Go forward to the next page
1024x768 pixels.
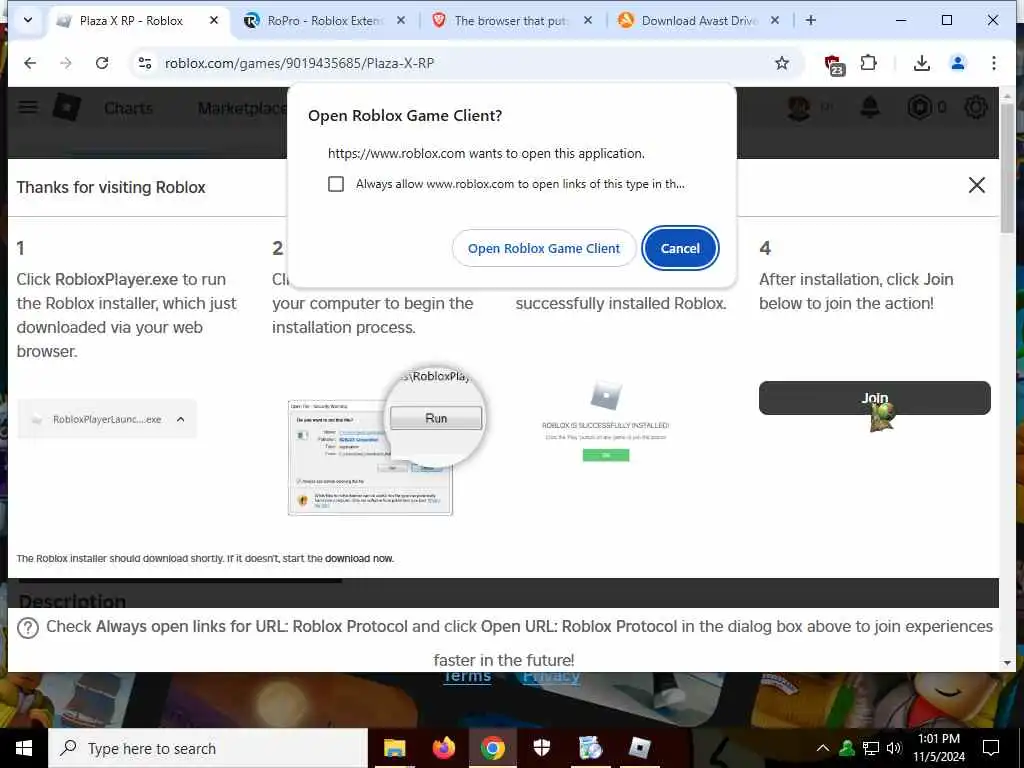pos(66,63)
